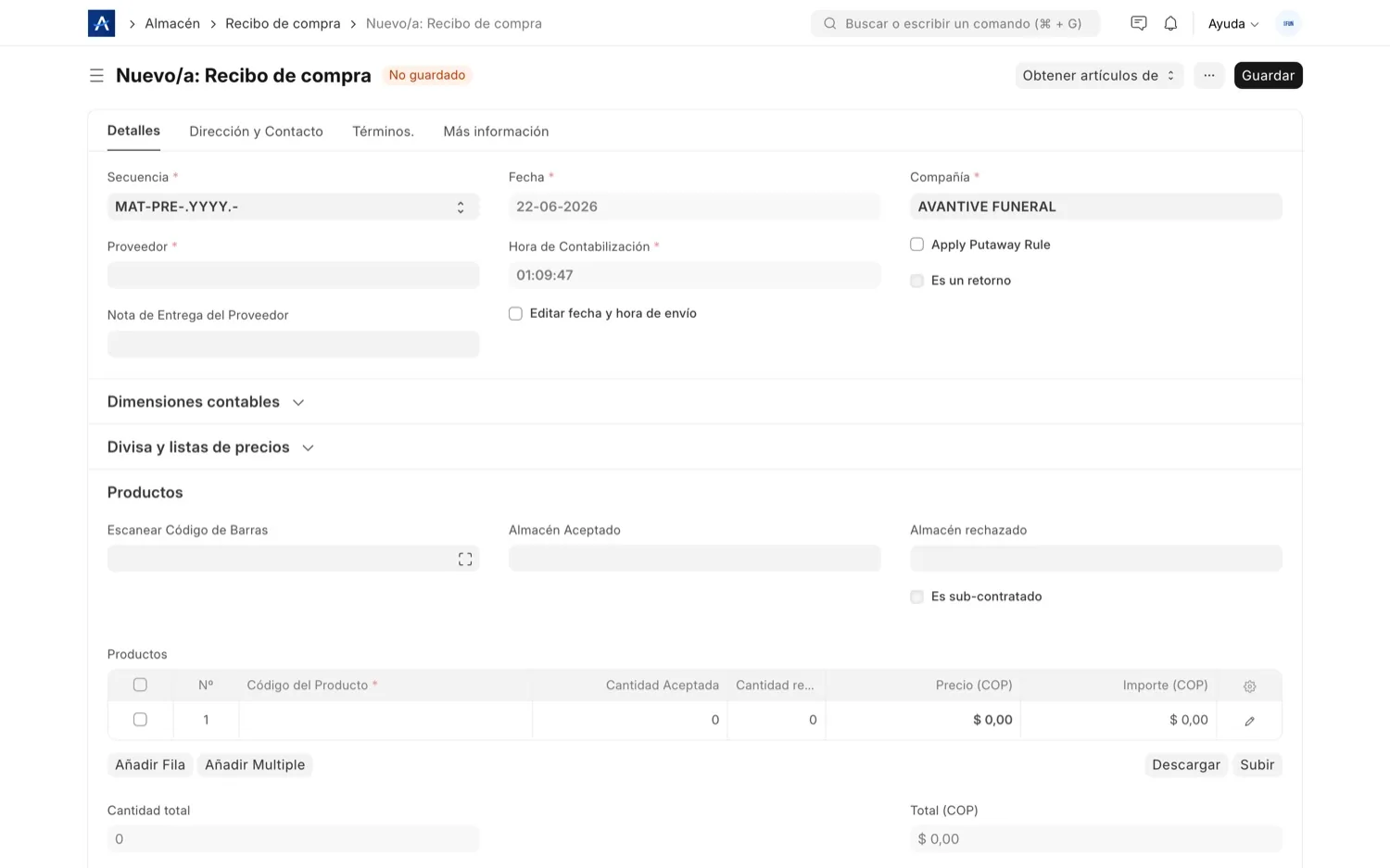
Task: Click the search command bar
Action: point(955,23)
